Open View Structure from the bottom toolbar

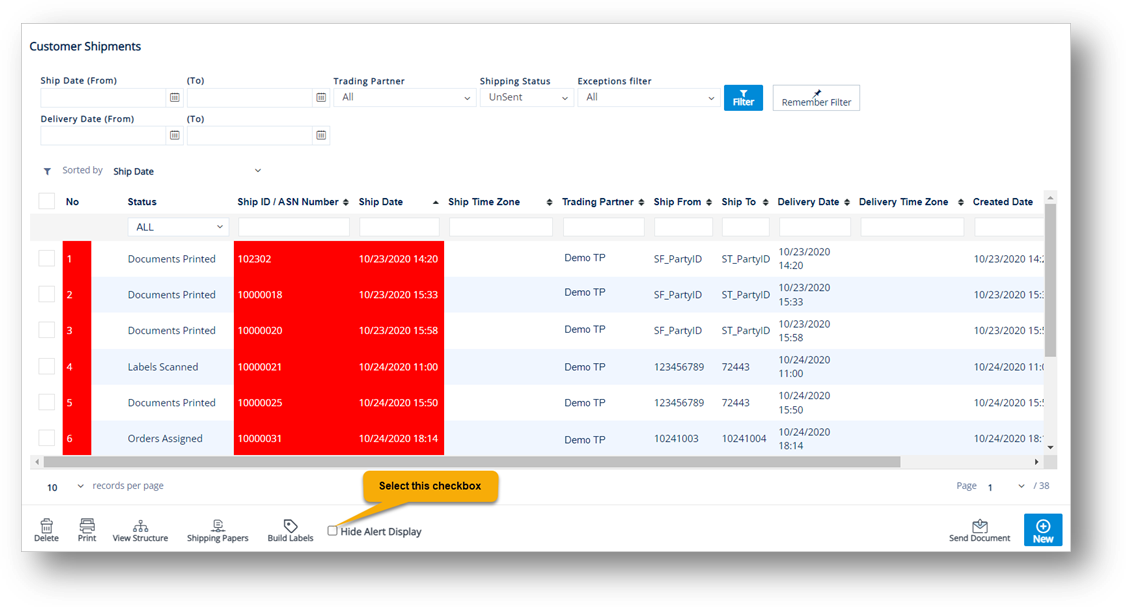point(140,529)
